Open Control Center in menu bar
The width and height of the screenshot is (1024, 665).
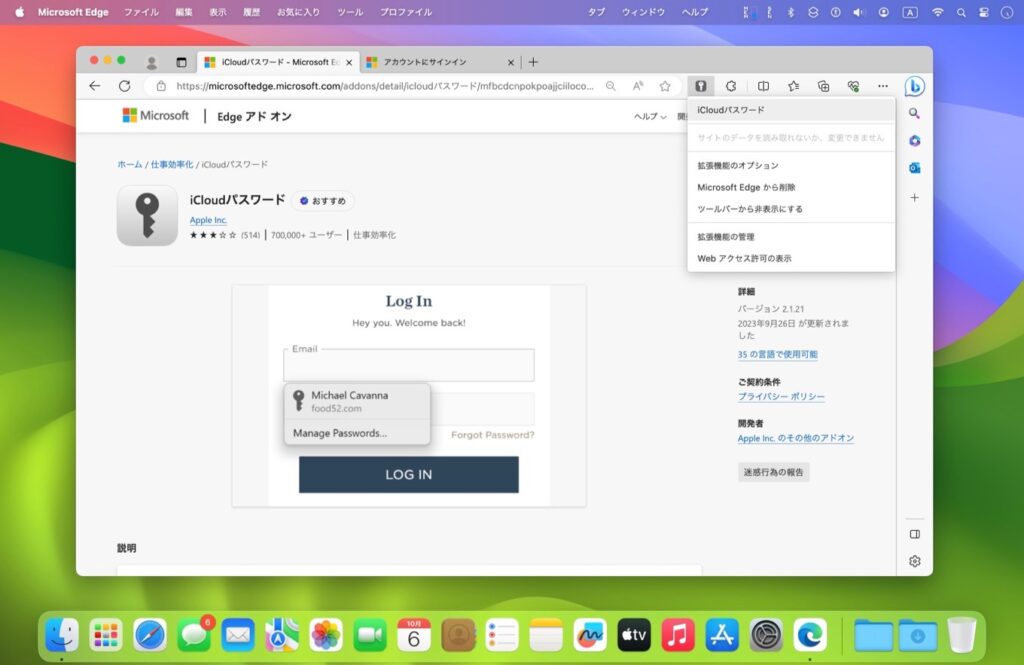point(984,12)
